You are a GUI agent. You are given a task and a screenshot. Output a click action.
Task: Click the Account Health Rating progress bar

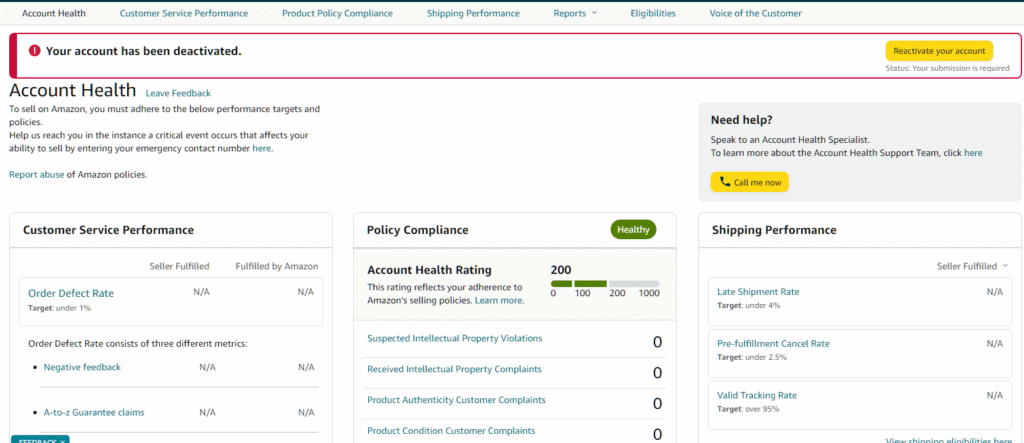tap(604, 284)
